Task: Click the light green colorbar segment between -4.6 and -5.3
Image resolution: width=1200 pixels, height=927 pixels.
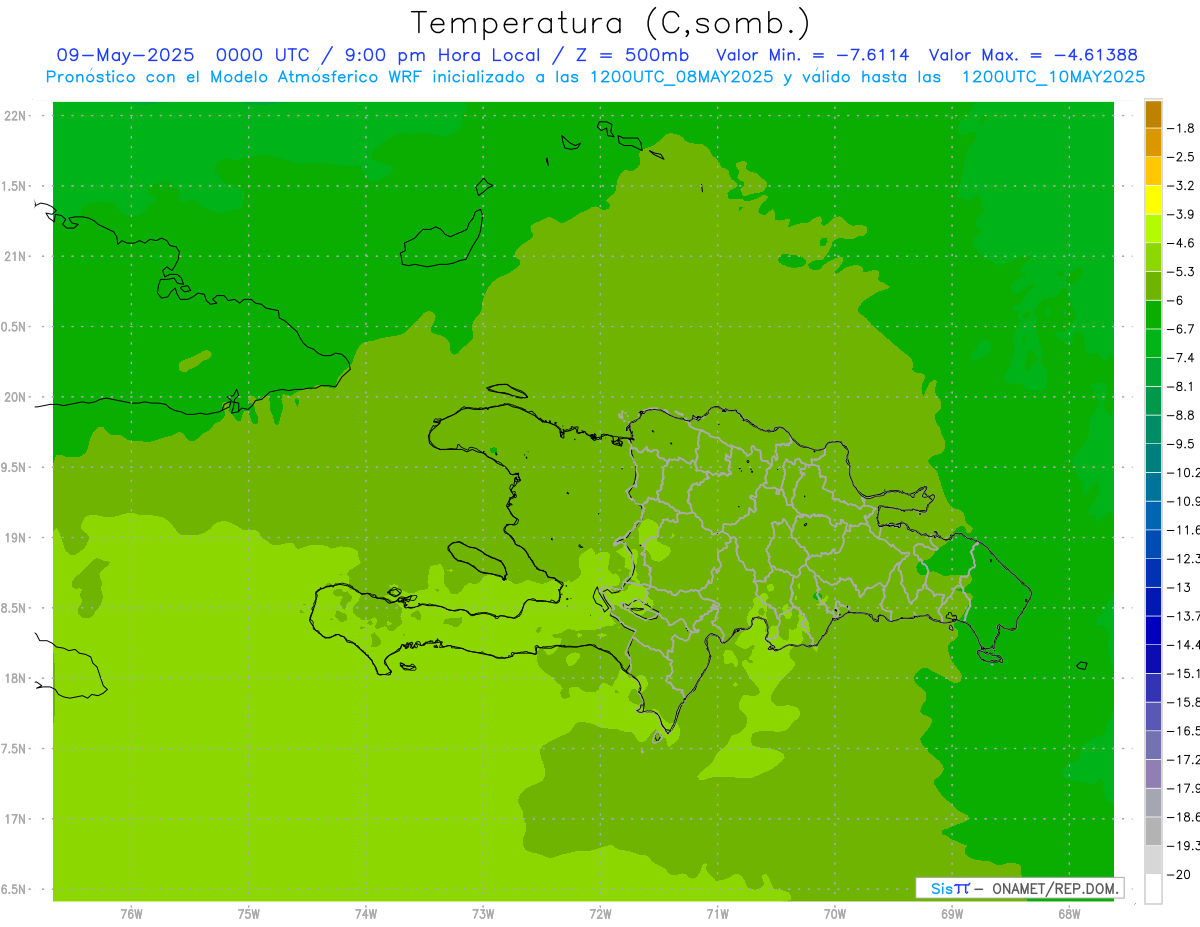Action: [1153, 257]
